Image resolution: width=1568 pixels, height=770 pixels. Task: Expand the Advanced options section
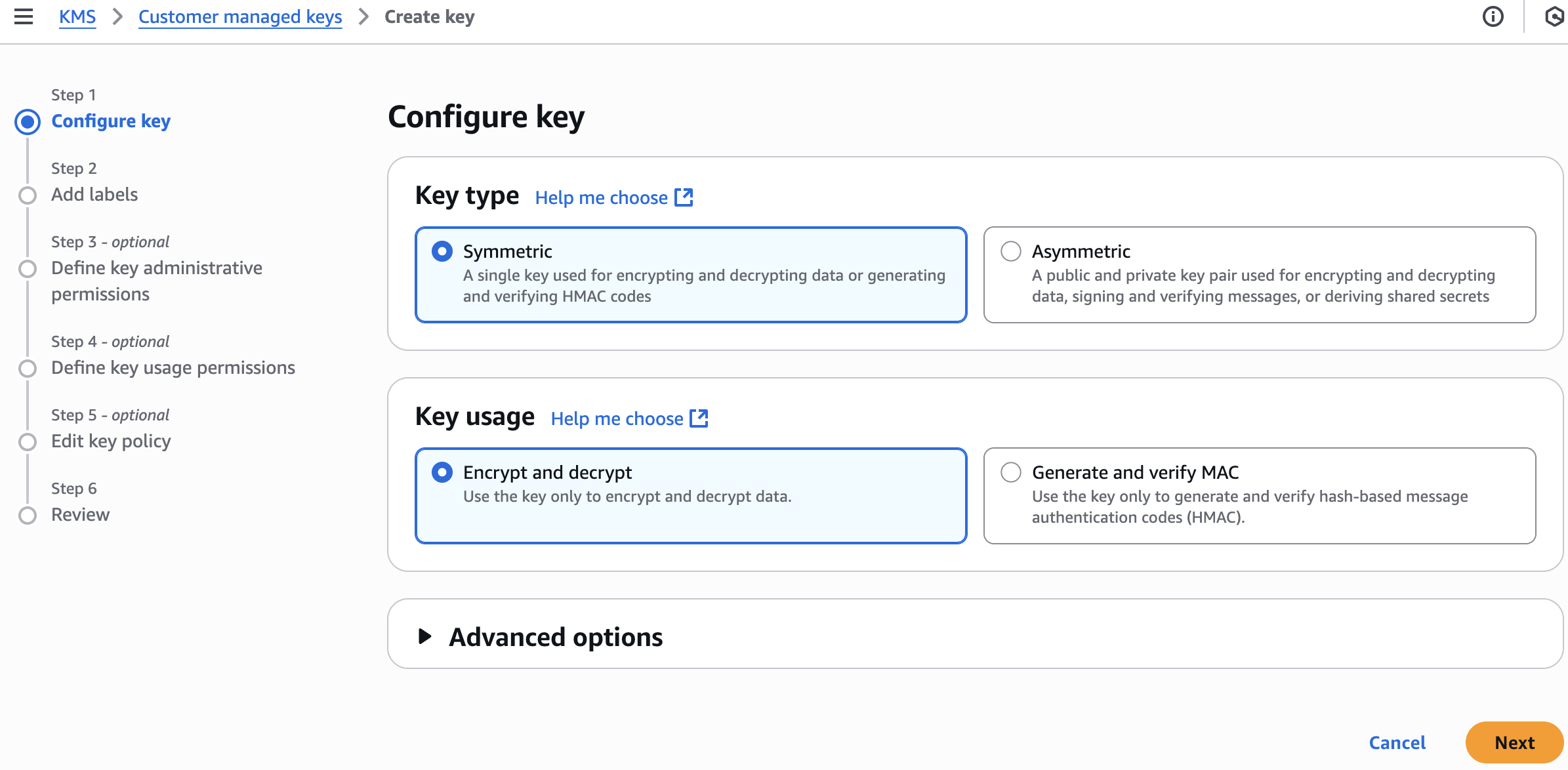point(555,637)
